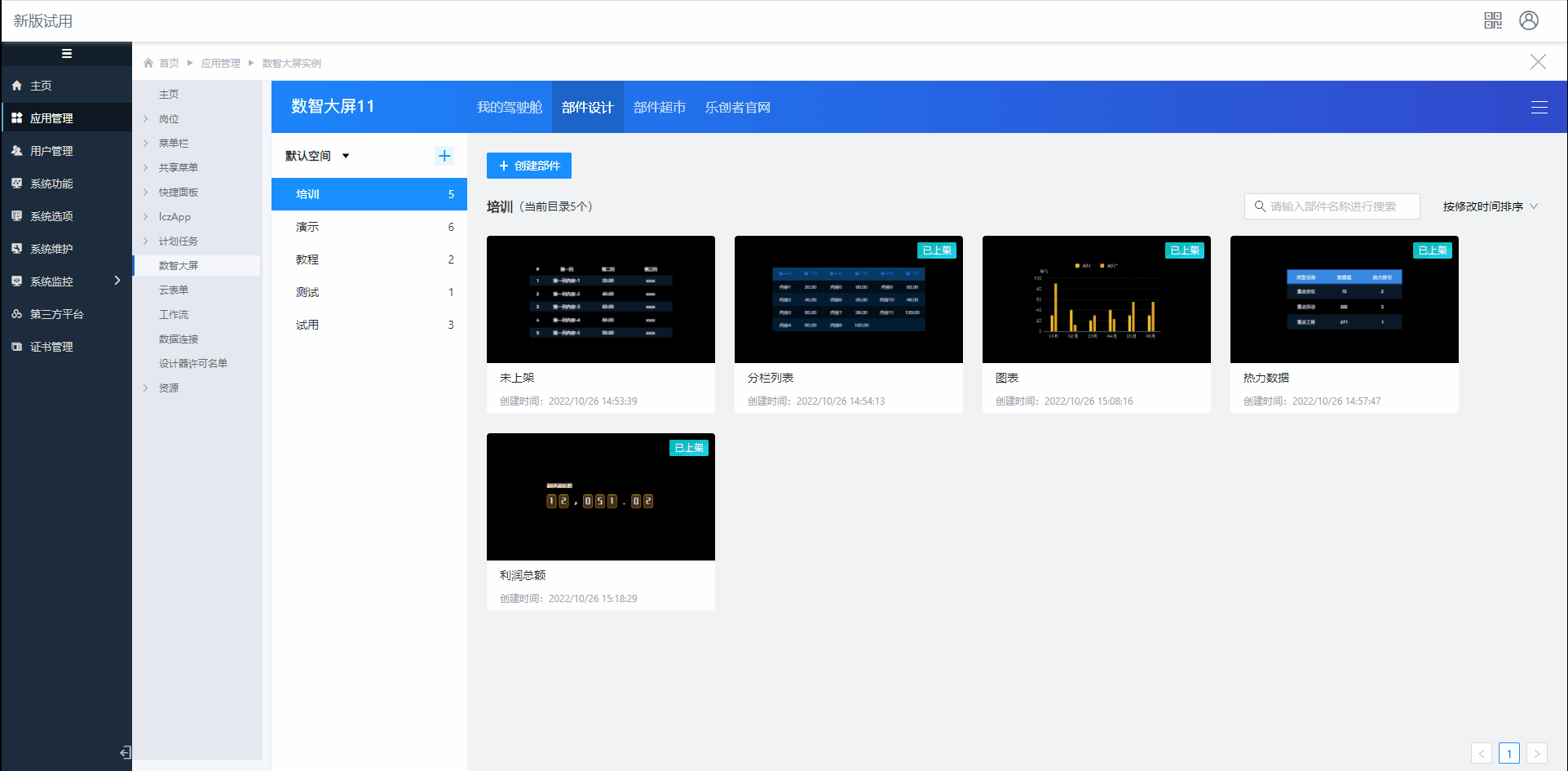
Task: Open 乐创者官网 link in banner
Action: click(x=737, y=107)
